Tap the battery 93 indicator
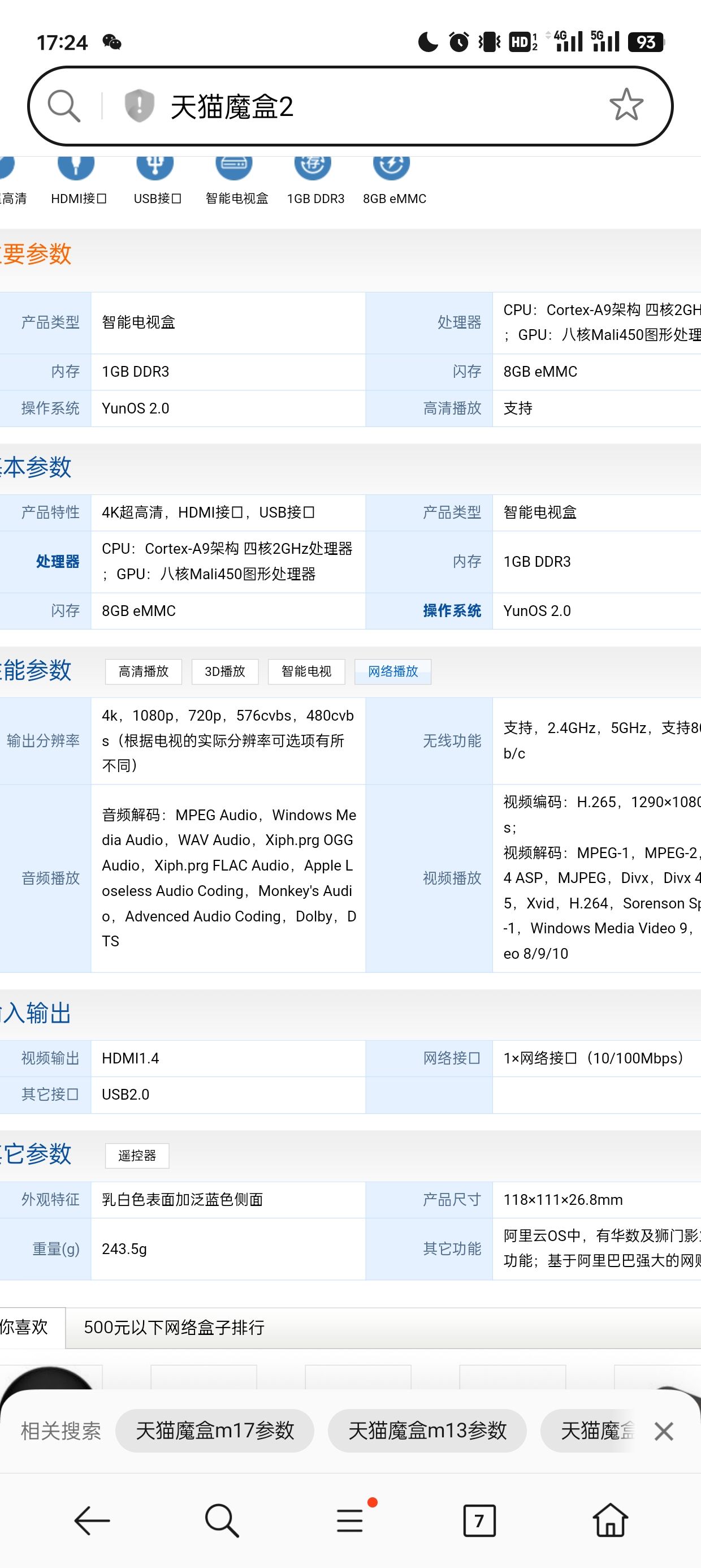 point(646,42)
